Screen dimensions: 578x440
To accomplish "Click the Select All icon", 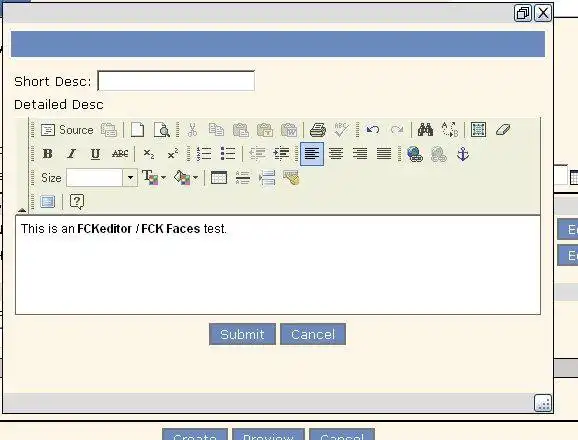I will coord(478,130).
